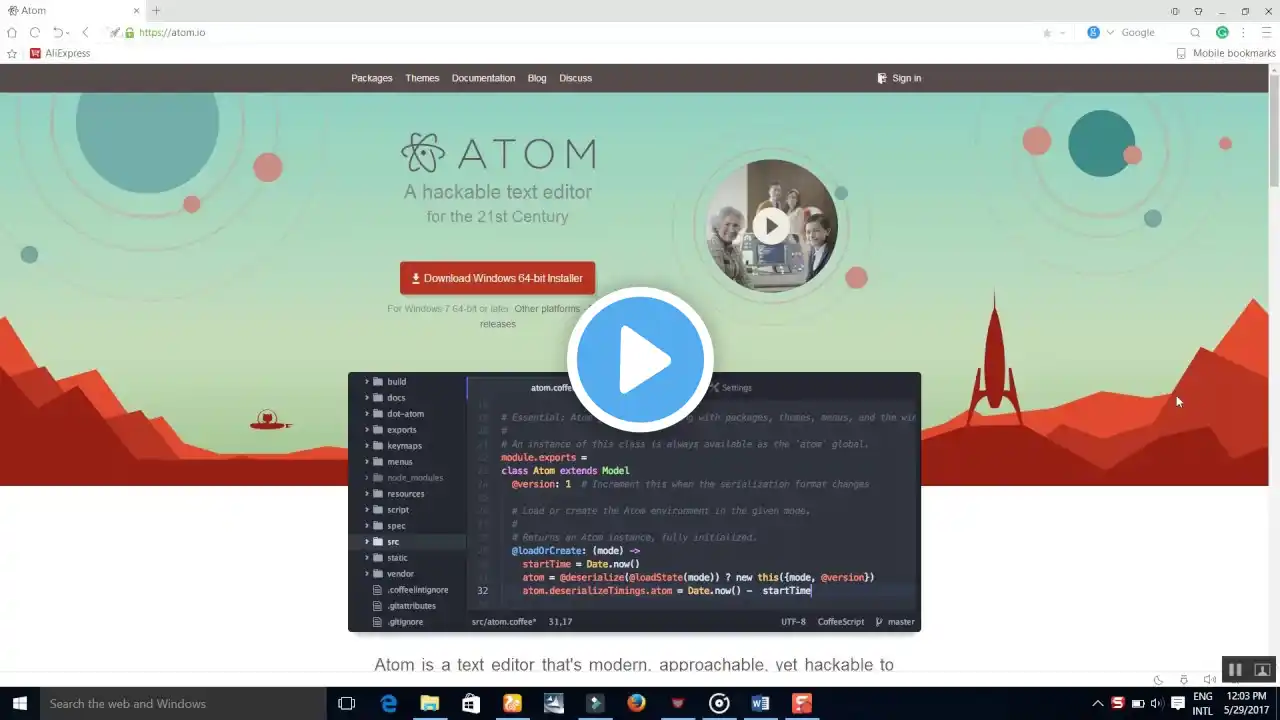The width and height of the screenshot is (1280, 720).
Task: Expand the build folder in tree view
Action: 366,382
